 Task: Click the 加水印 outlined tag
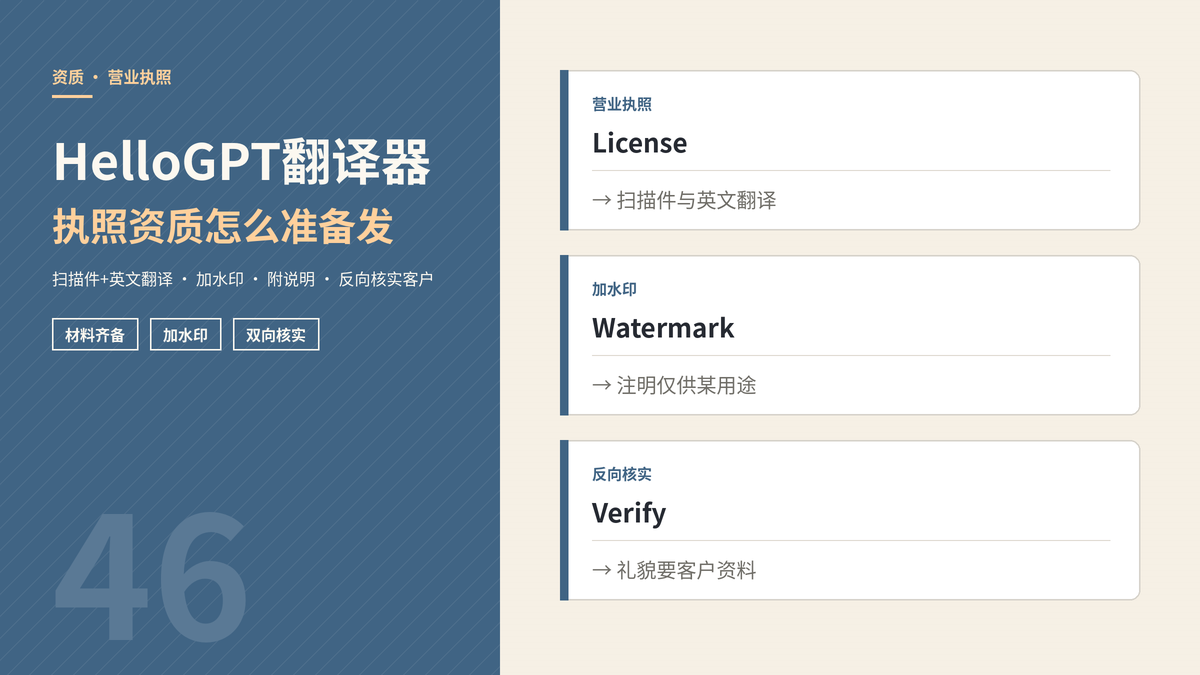click(185, 335)
